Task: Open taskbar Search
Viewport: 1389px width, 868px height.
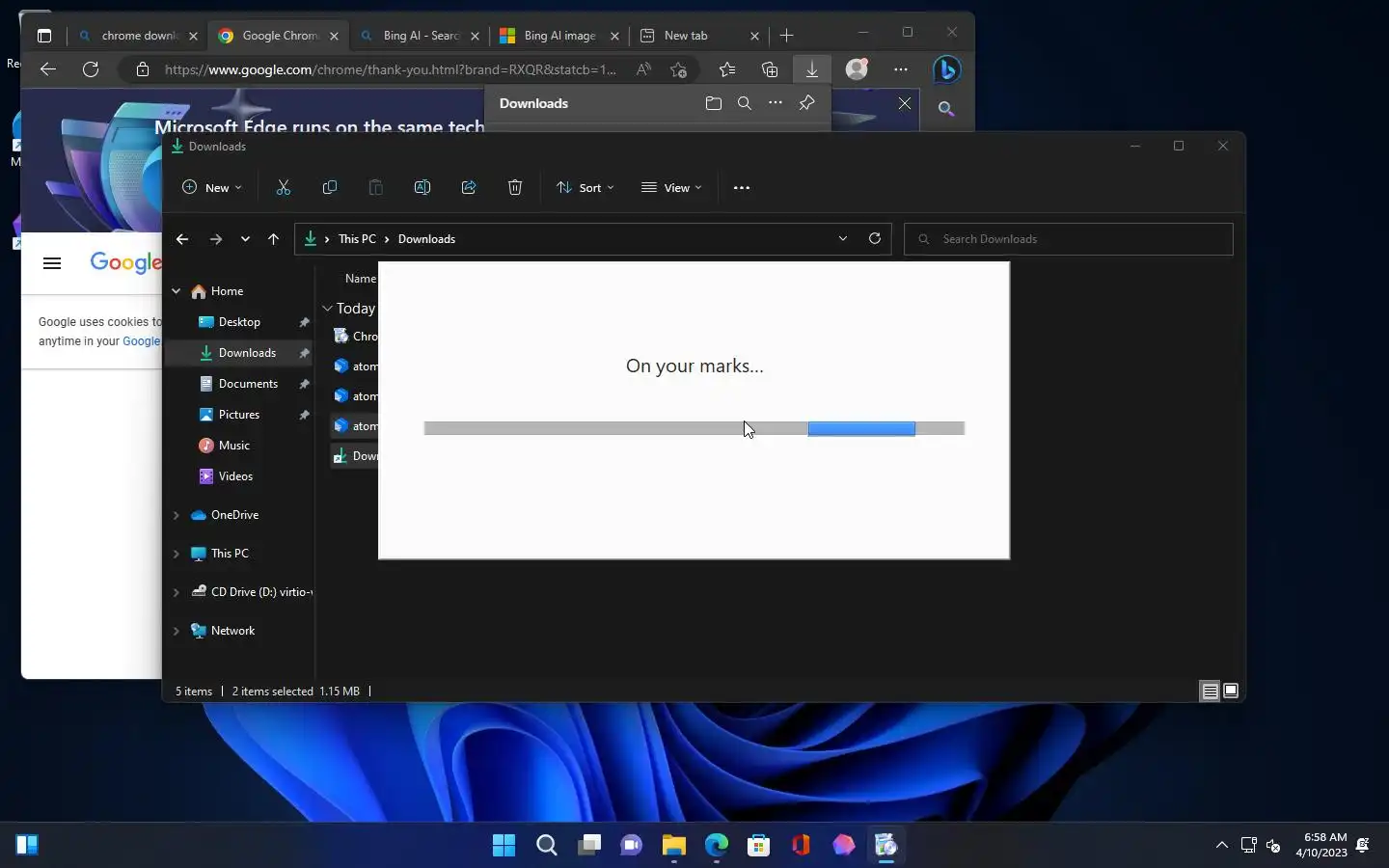Action: [x=547, y=846]
